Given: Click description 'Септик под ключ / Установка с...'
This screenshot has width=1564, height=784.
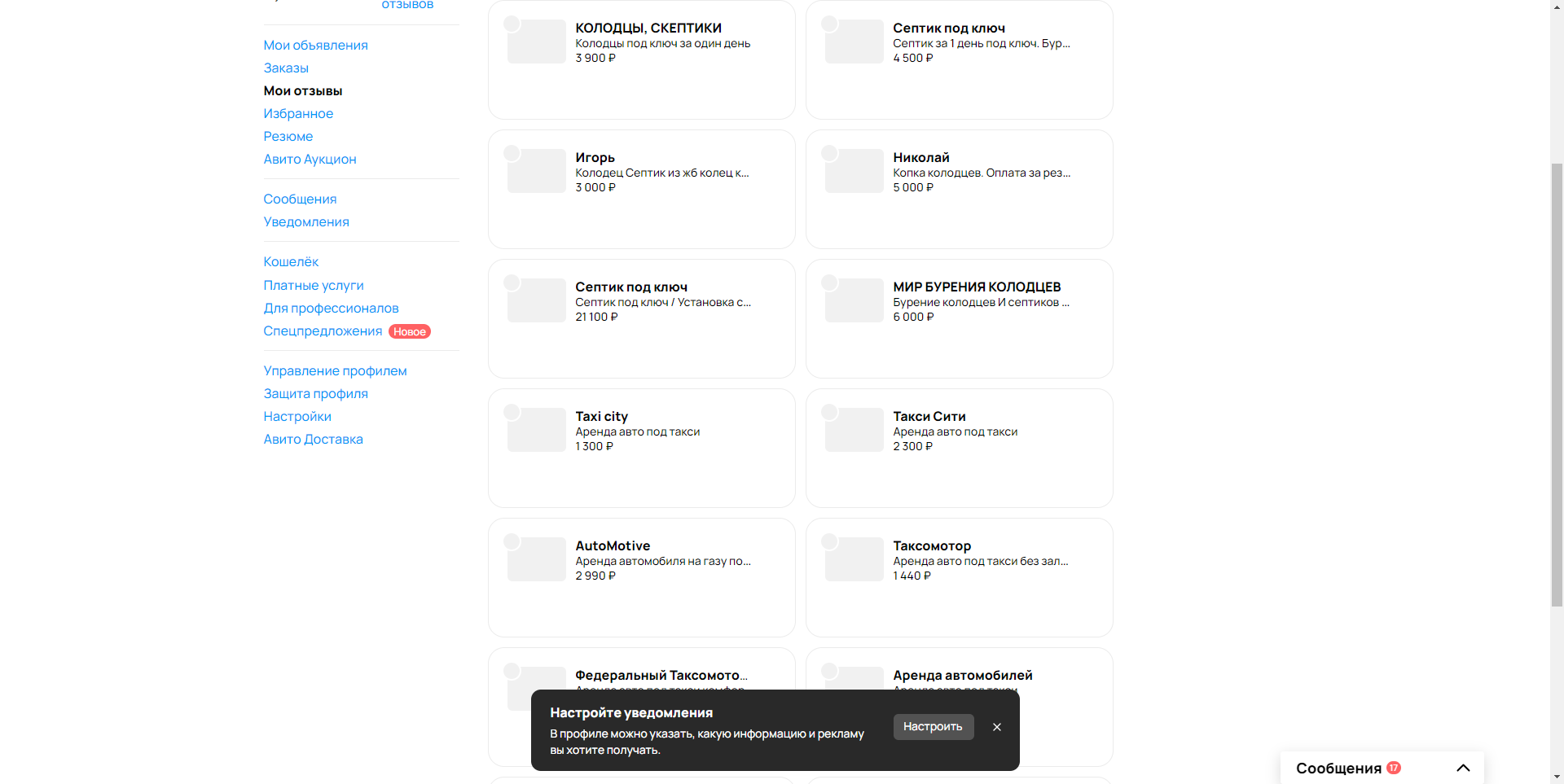Looking at the screenshot, I should [x=663, y=303].
